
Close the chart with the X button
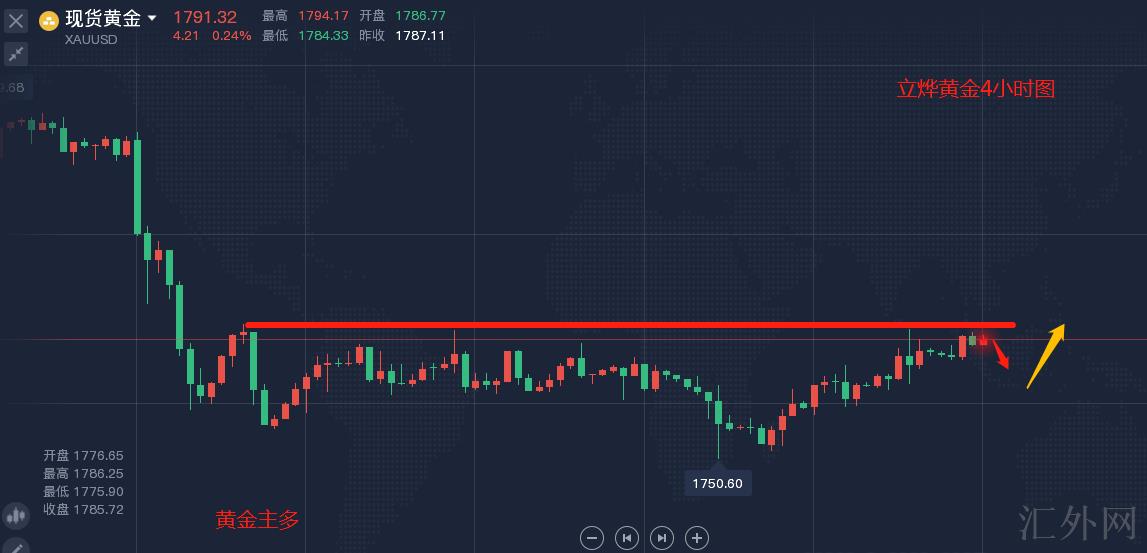pyautogui.click(x=16, y=20)
